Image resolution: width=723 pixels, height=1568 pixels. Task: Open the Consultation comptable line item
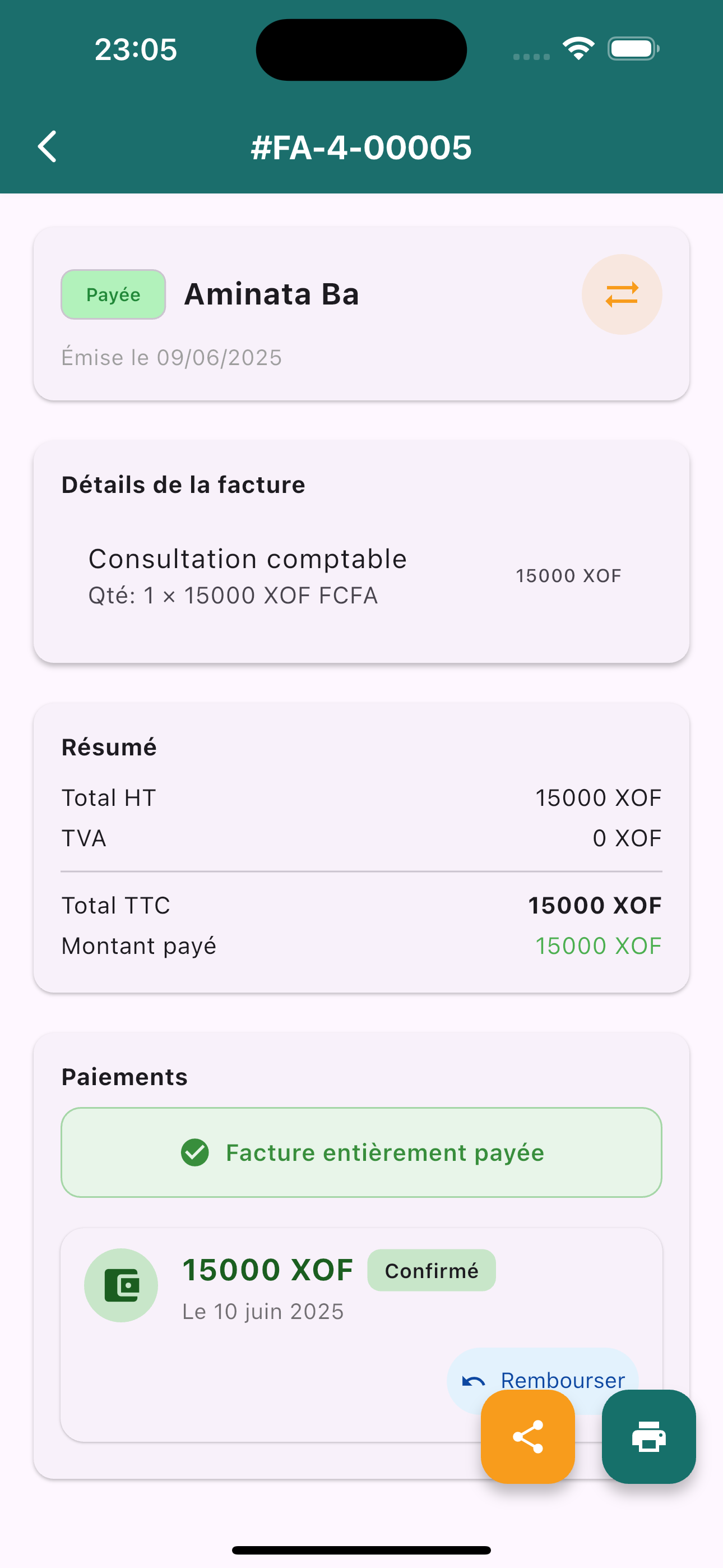click(248, 575)
